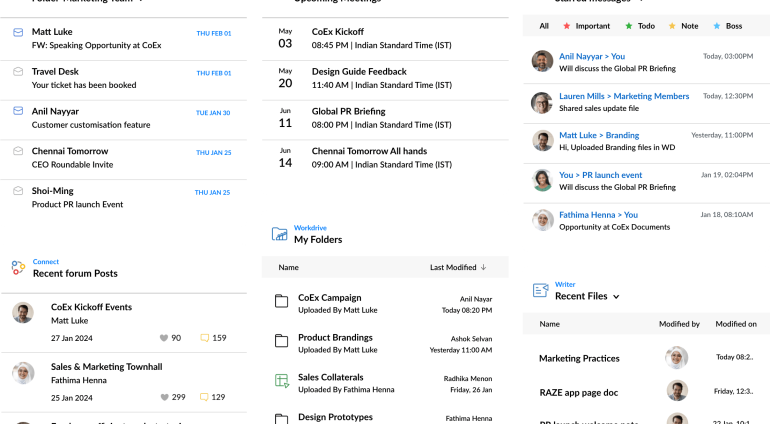Sort by Last Modified column arrow
This screenshot has width=770, height=424.
484,268
